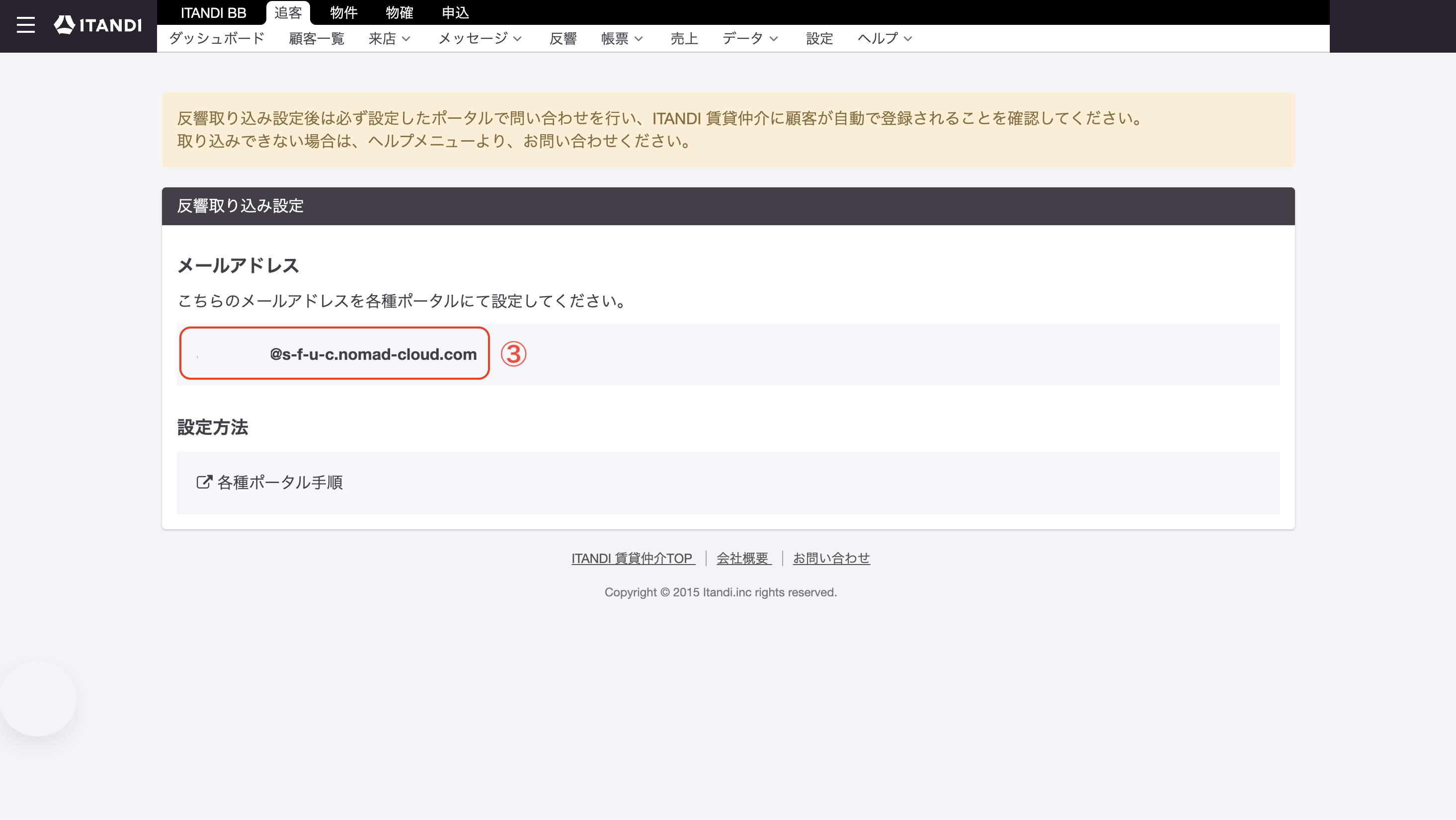The height and width of the screenshot is (820, 1456).
Task: Open the 会社概要 footer link
Action: point(743,559)
